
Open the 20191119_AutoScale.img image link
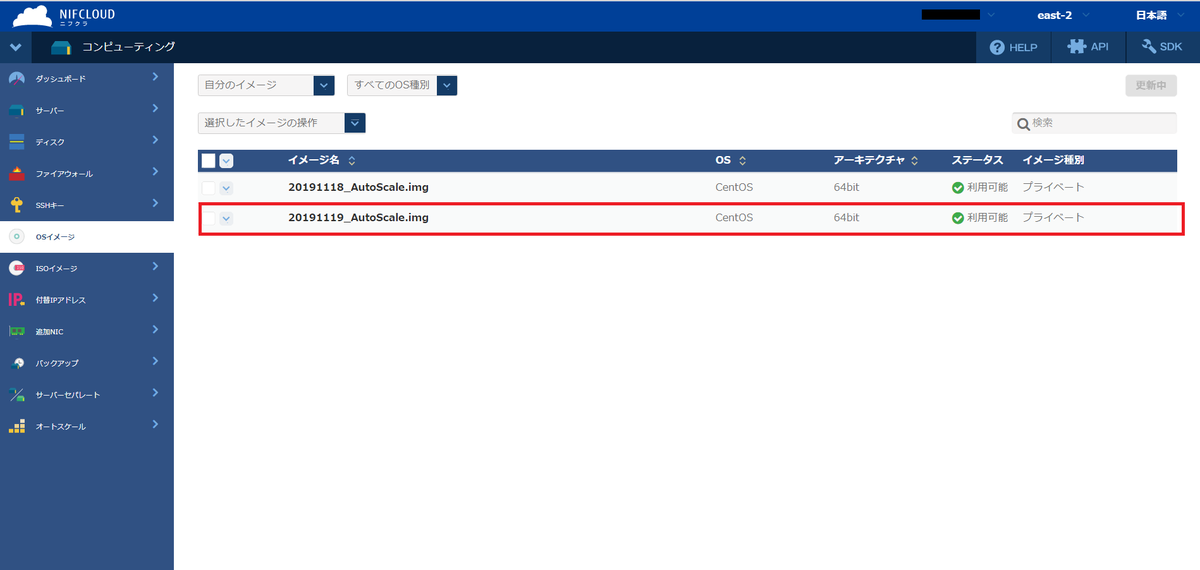click(358, 217)
